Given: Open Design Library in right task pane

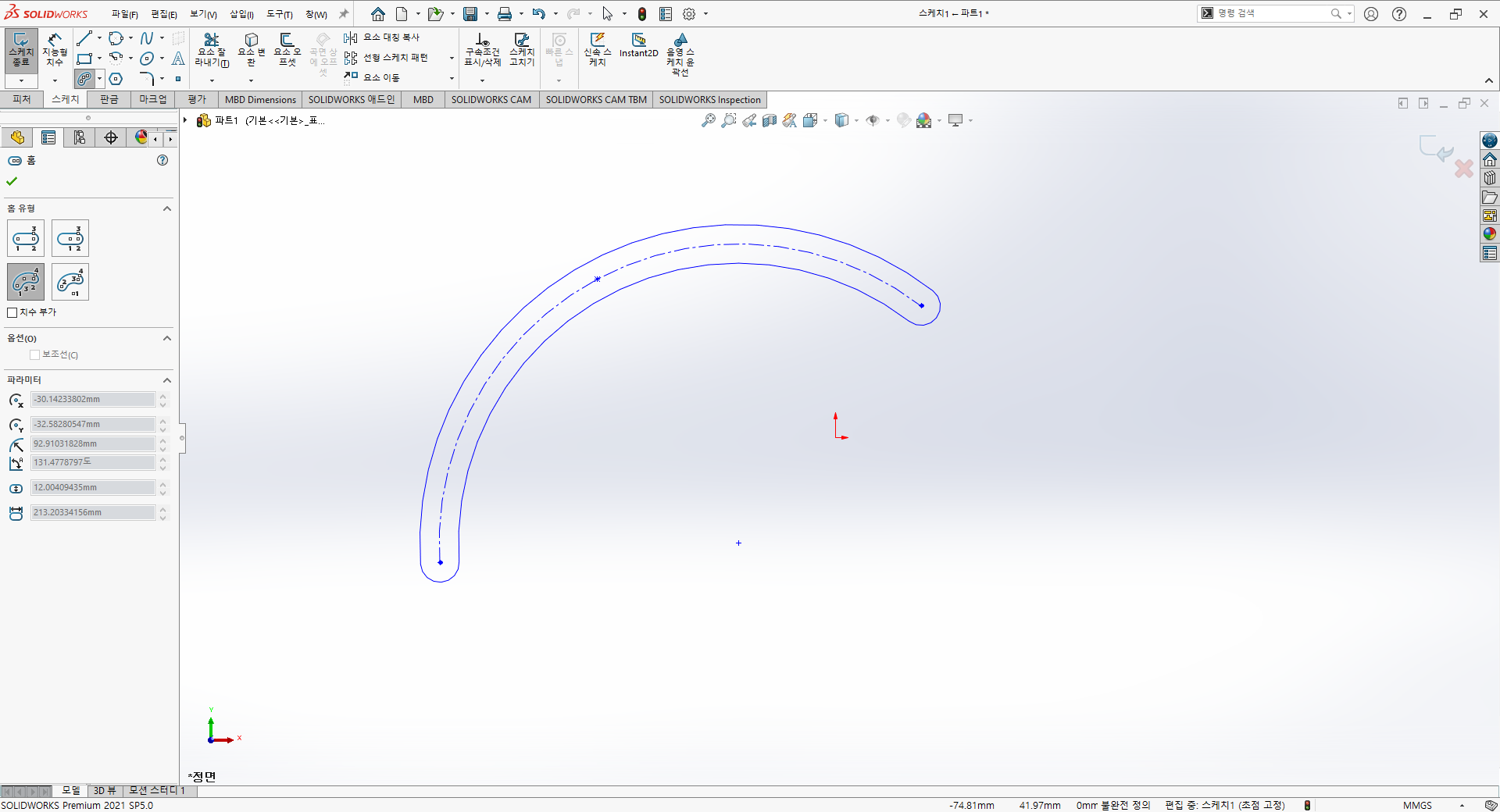Looking at the screenshot, I should click(x=1490, y=178).
